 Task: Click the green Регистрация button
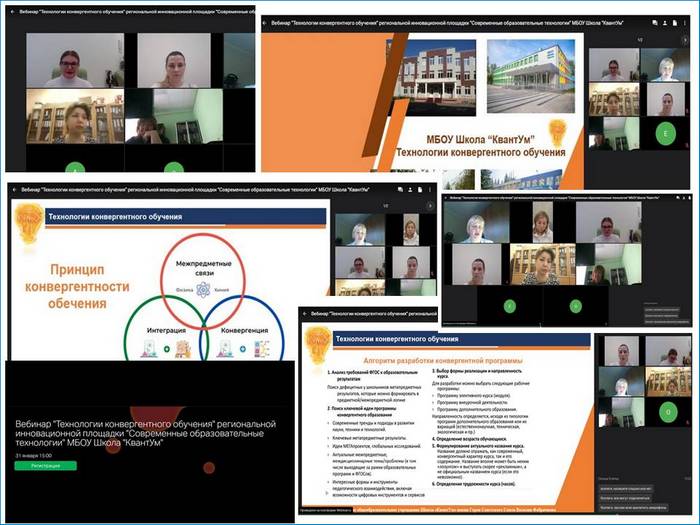[x=44, y=465]
